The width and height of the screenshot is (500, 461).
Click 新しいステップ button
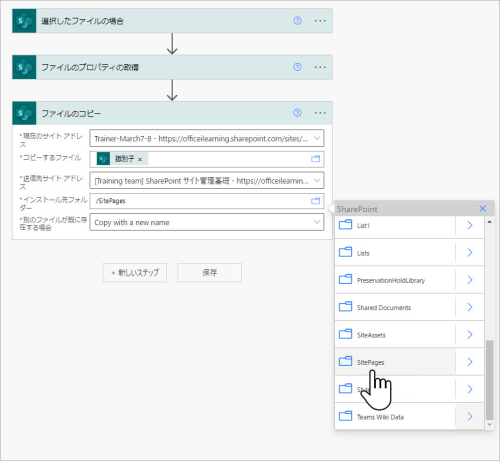pos(135,273)
